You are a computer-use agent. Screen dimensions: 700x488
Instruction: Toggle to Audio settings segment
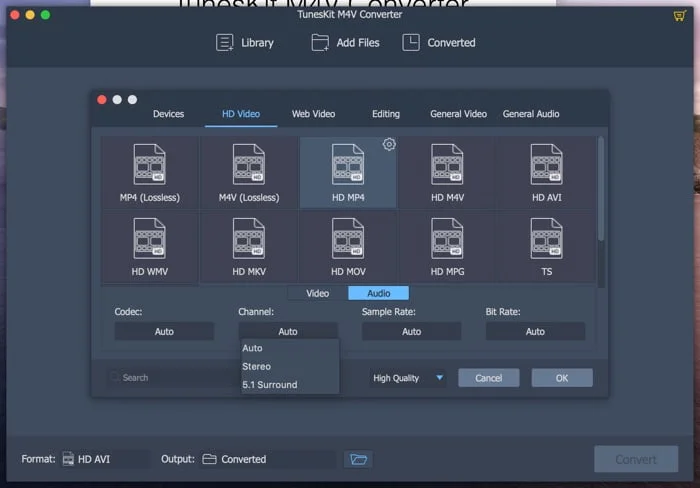(379, 293)
